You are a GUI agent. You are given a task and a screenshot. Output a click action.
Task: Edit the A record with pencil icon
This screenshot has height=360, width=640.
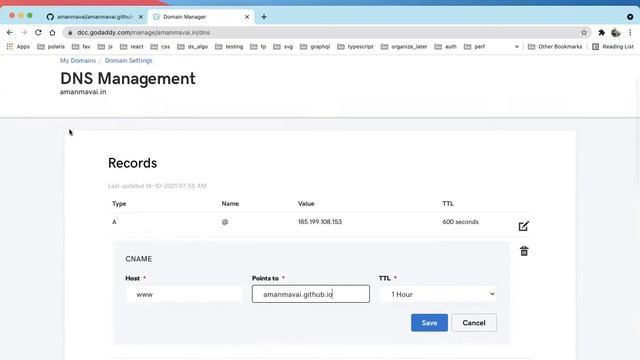point(523,226)
